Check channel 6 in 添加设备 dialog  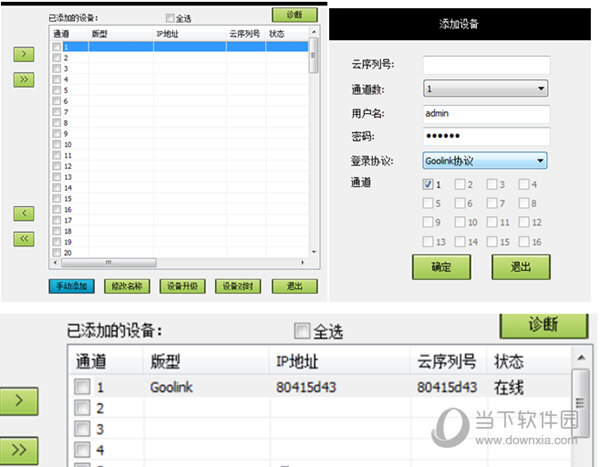460,203
